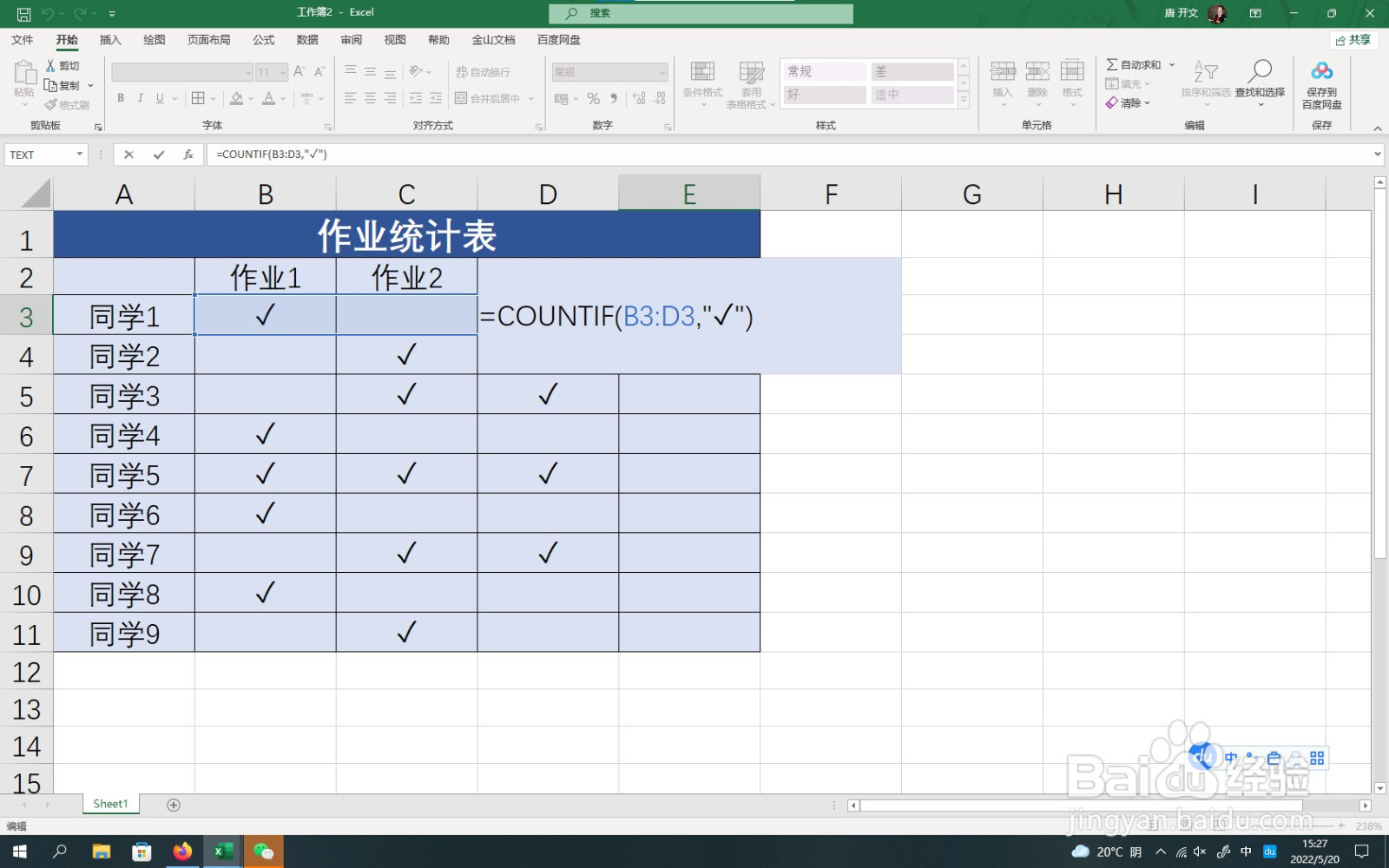Image resolution: width=1389 pixels, height=868 pixels.
Task: Click the 清除 (Clear) eraser icon
Action: [x=1113, y=103]
